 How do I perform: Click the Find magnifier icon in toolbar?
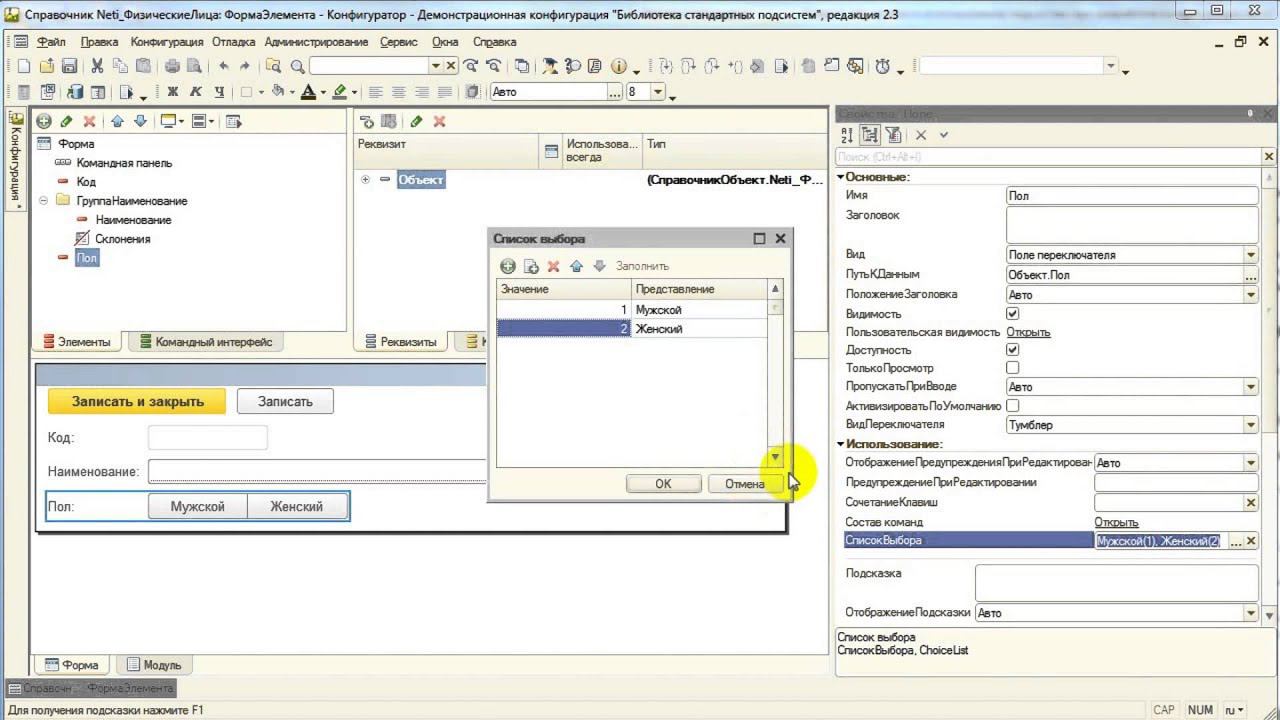click(297, 66)
